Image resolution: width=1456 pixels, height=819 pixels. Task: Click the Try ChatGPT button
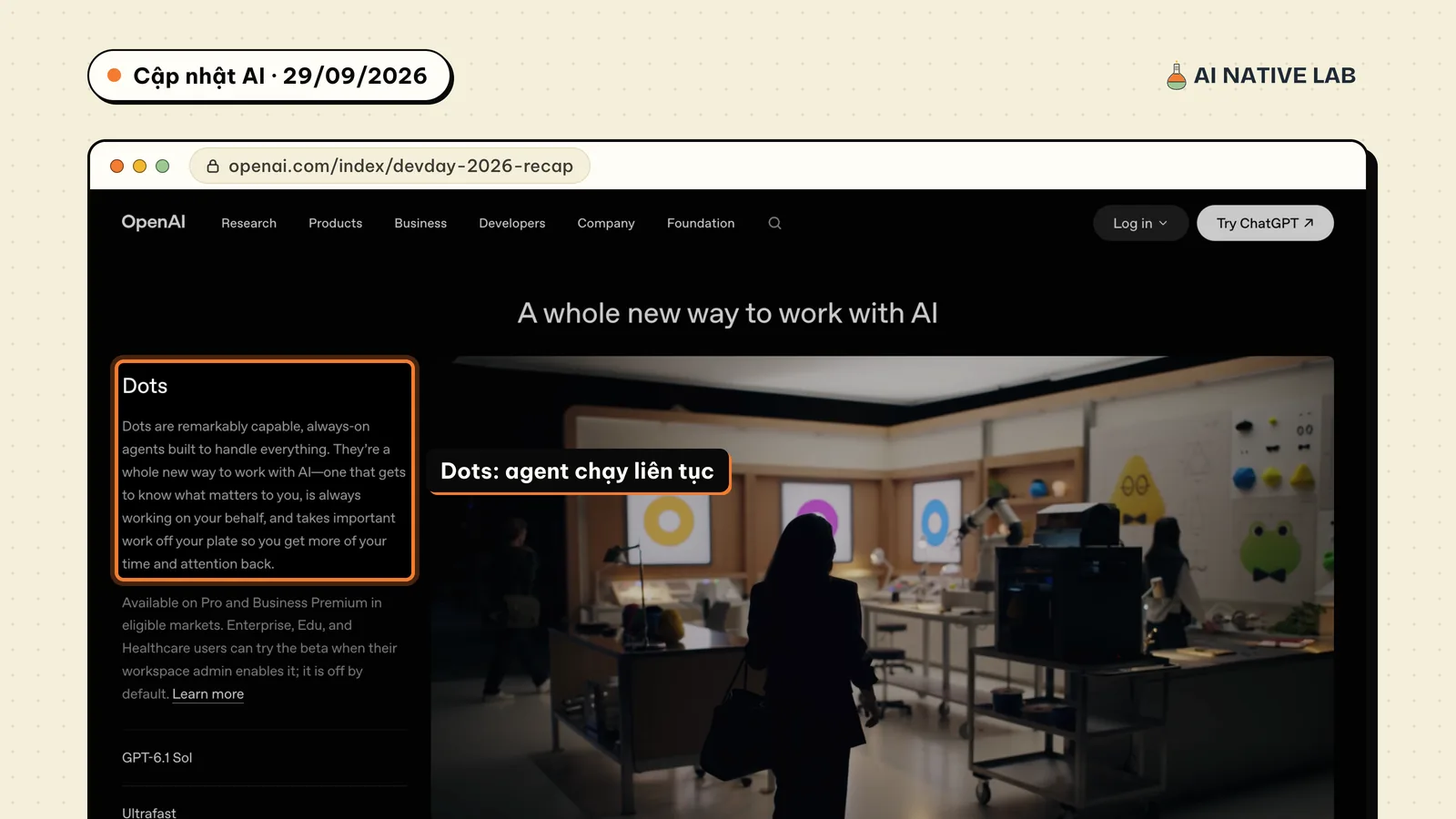click(x=1265, y=223)
